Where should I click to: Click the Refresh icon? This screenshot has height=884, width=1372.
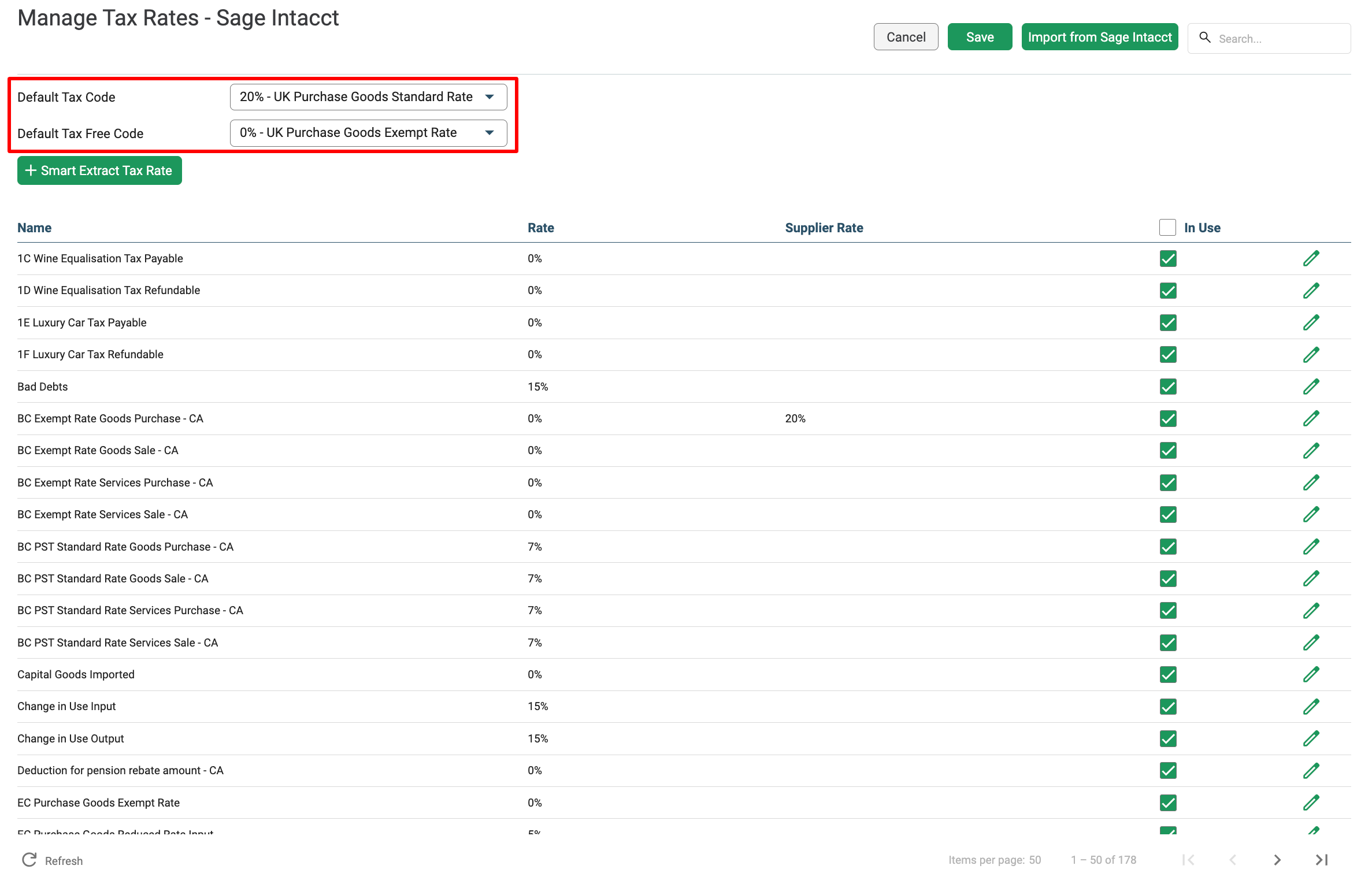[29, 860]
